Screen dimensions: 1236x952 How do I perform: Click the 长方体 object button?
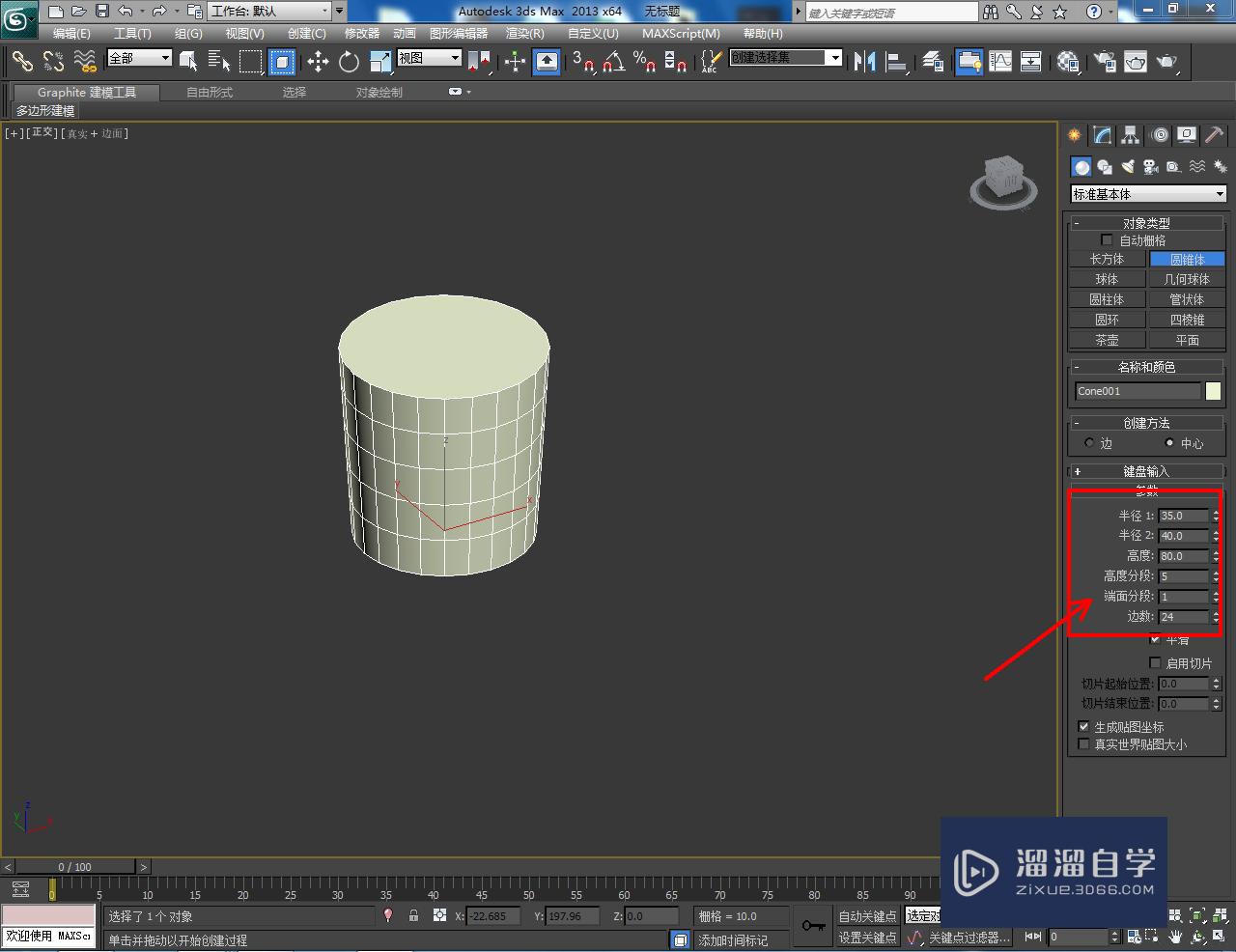pos(1107,260)
